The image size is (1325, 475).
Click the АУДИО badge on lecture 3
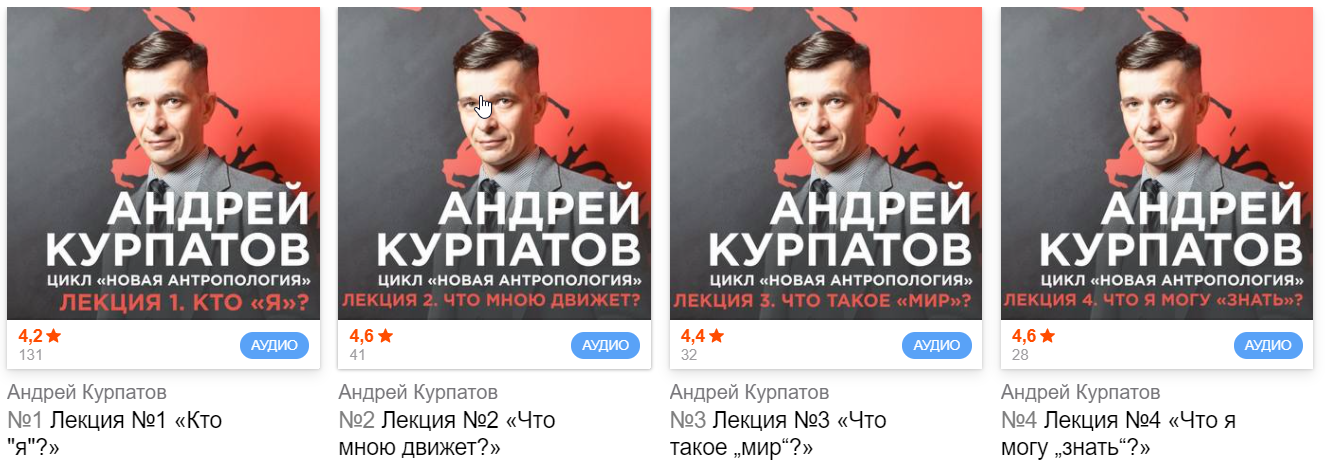coord(936,346)
